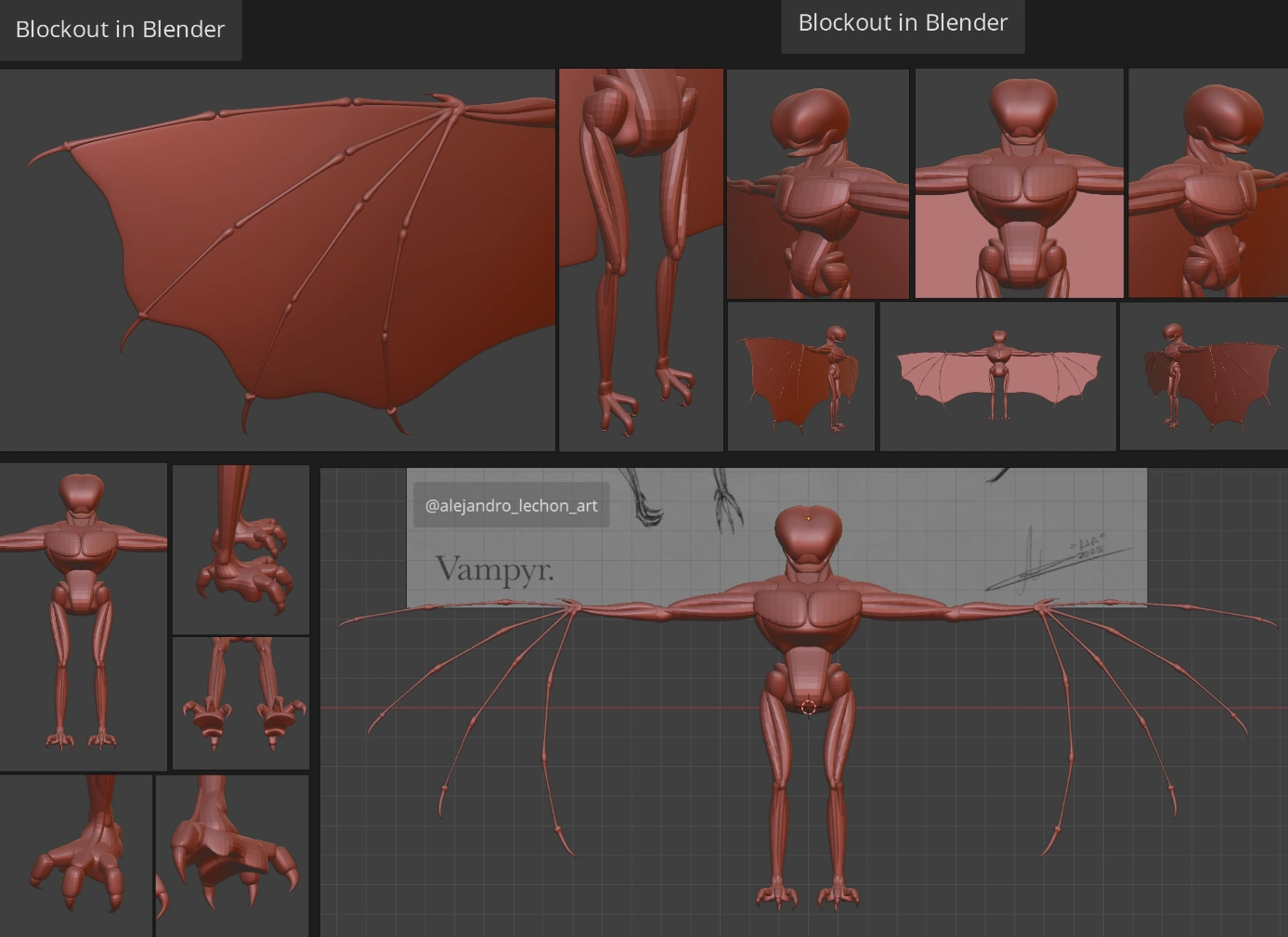The image size is (1288, 937).
Task: Click the wings-spread side view thumbnail
Action: (x=800, y=375)
